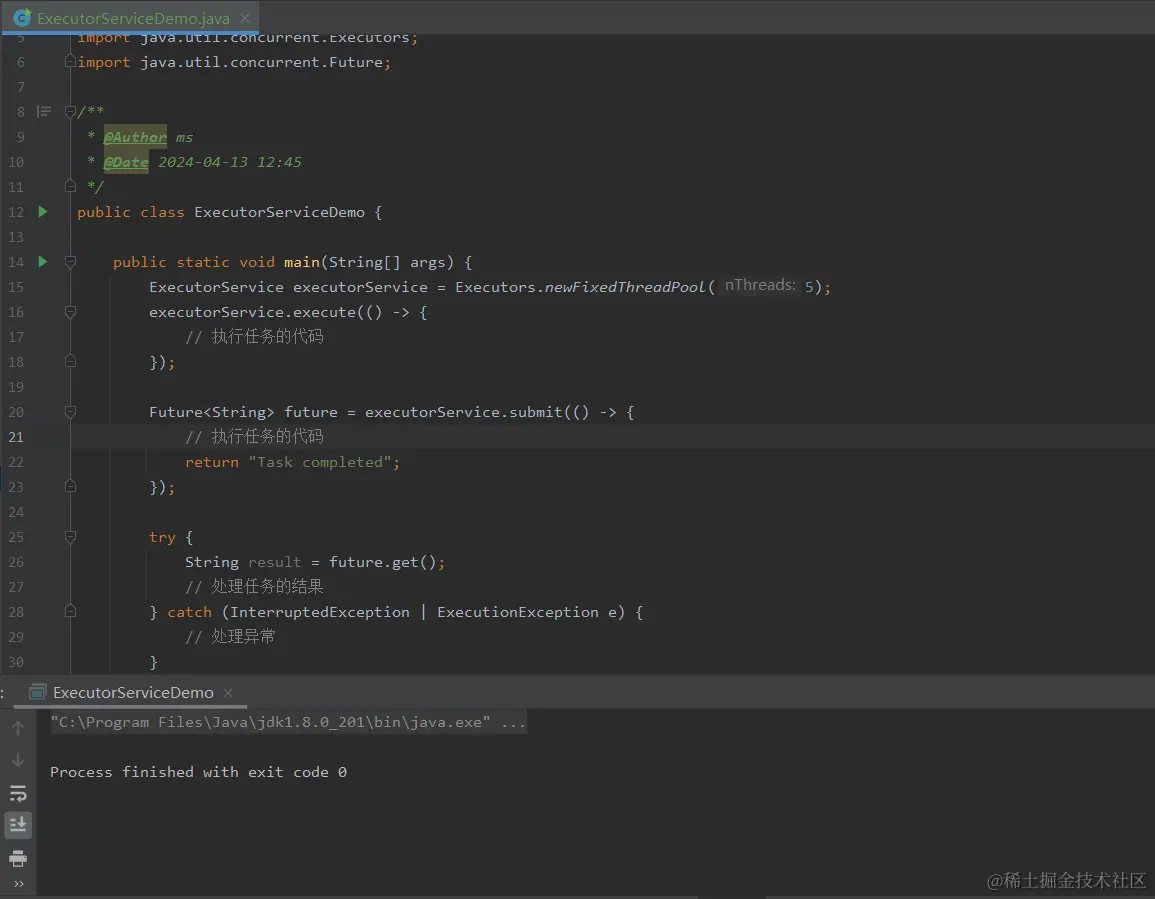Click the nThreads parameter hint
Viewport: 1155px width, 899px height.
tap(760, 285)
